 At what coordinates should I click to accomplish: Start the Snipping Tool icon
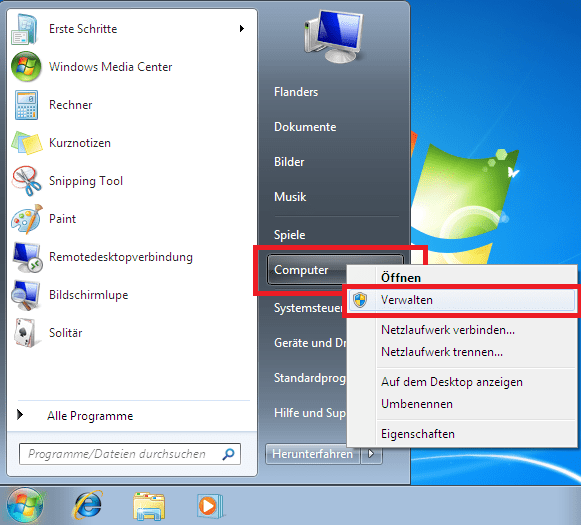(x=26, y=181)
